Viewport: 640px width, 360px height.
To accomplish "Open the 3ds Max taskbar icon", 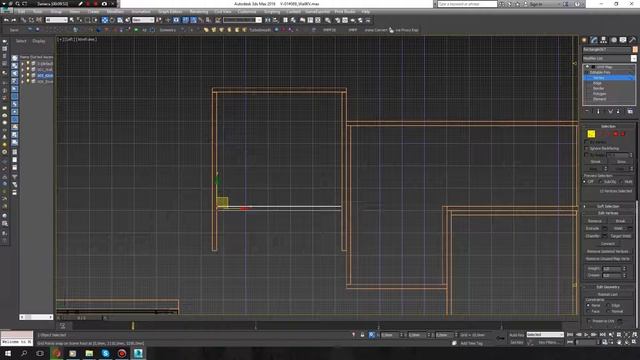I will point(138,353).
